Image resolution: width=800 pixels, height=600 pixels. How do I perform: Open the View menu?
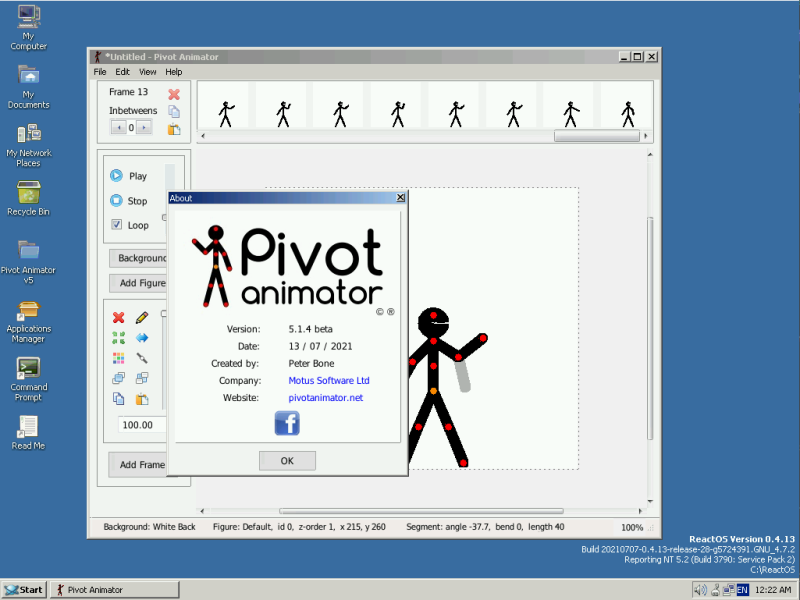147,72
